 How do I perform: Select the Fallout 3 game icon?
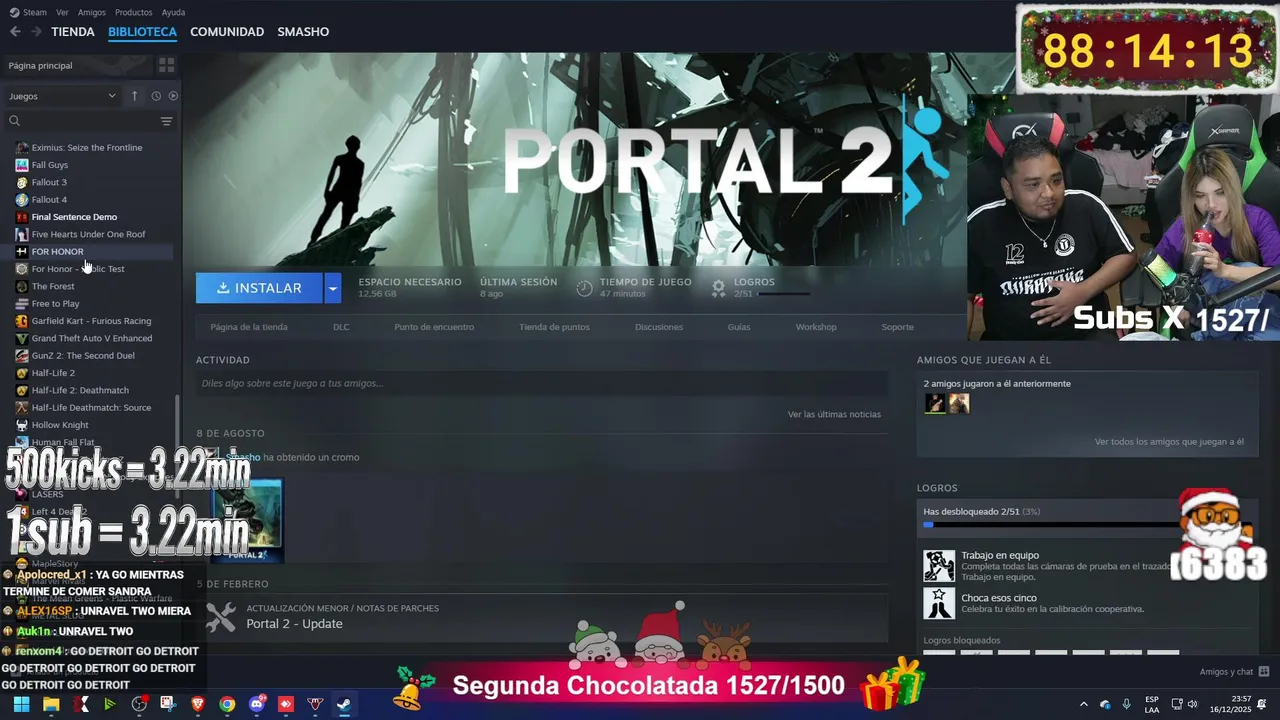[x=22, y=182]
